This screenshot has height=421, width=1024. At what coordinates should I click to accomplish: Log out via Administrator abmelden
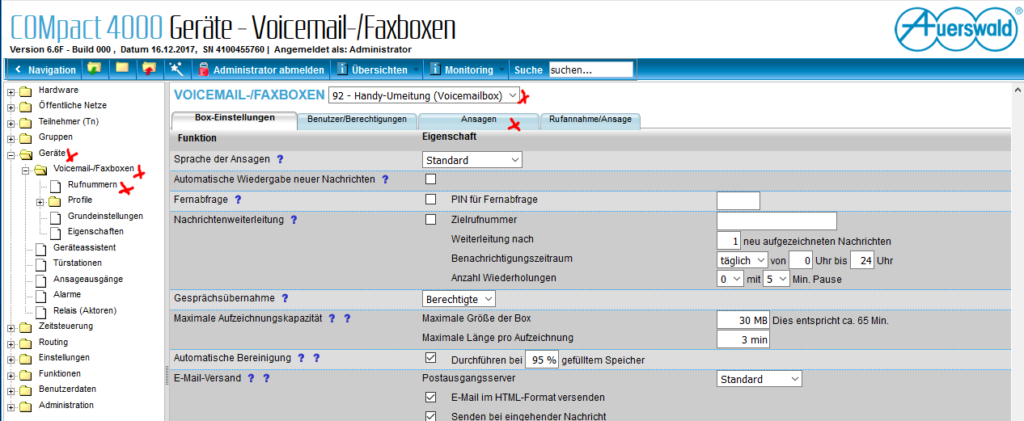click(x=261, y=69)
